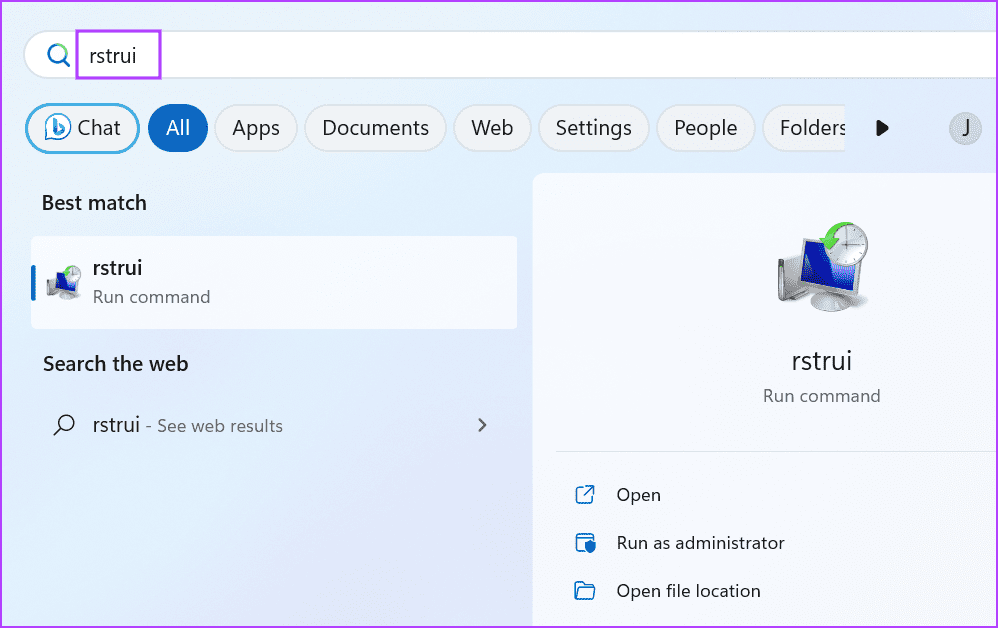Click the Open icon beside the Open option

[585, 494]
